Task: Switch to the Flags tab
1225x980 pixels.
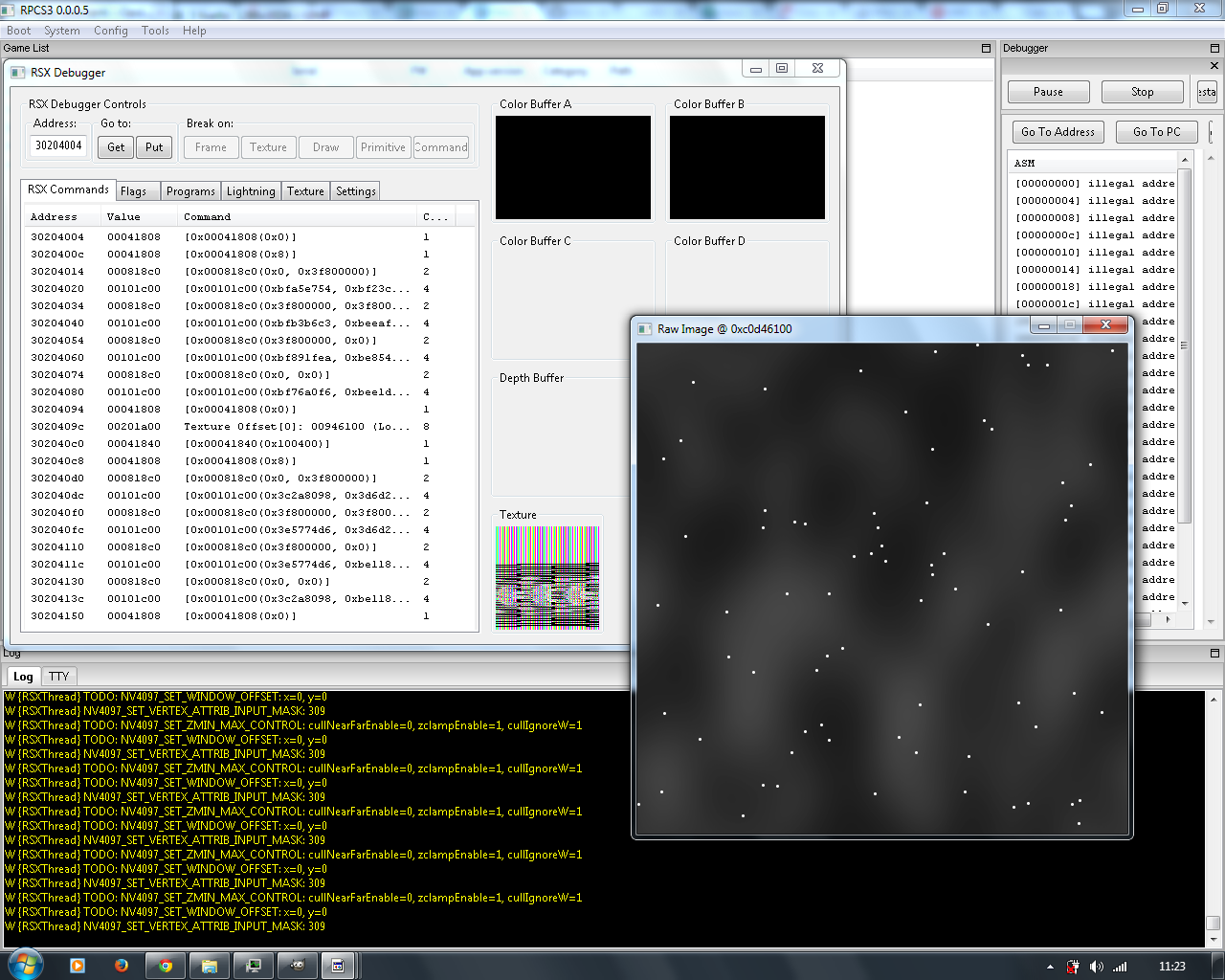Action: [x=134, y=191]
